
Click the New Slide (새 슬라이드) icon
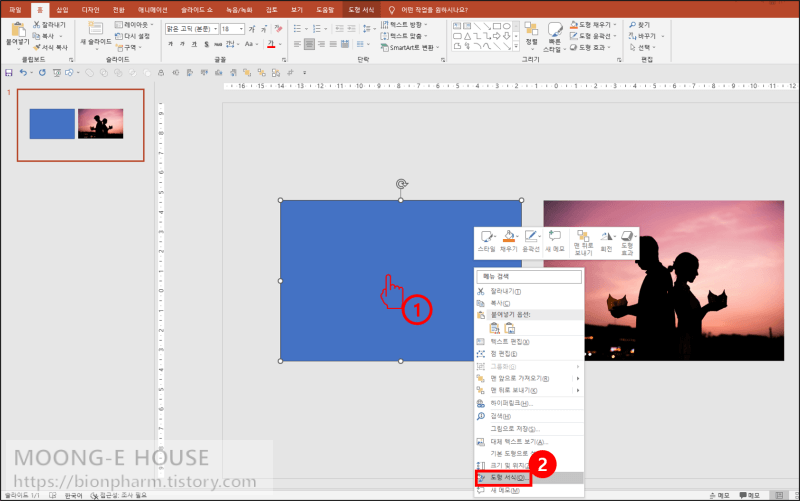coord(95,28)
